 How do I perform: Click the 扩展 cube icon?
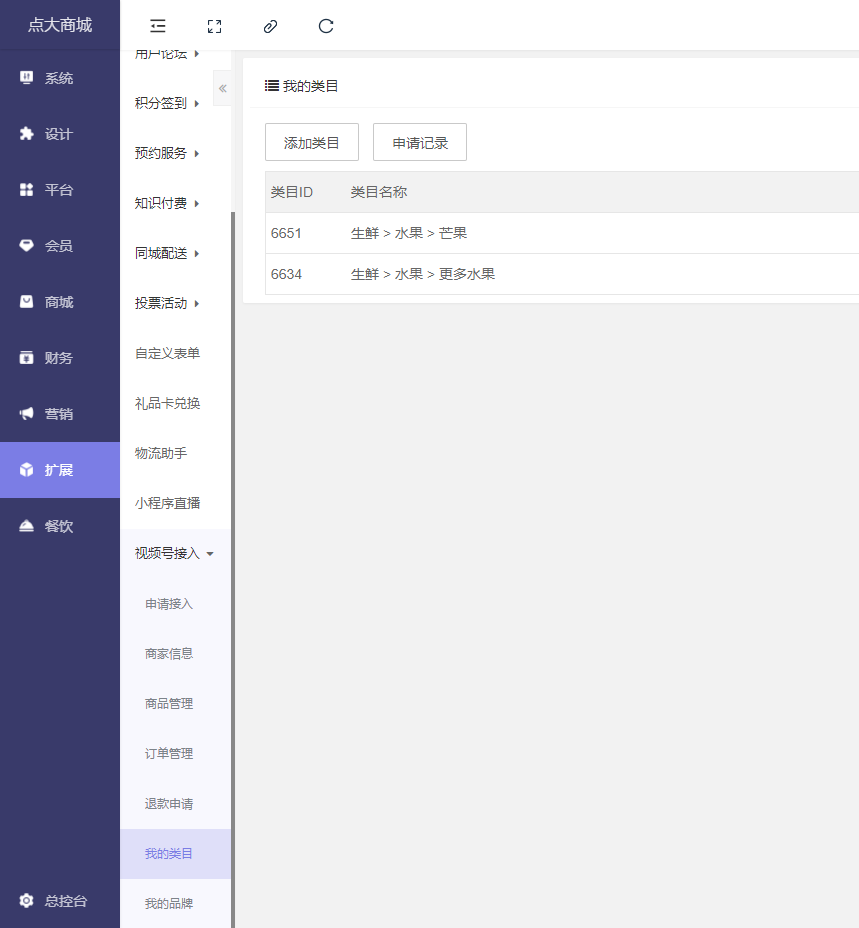point(26,470)
